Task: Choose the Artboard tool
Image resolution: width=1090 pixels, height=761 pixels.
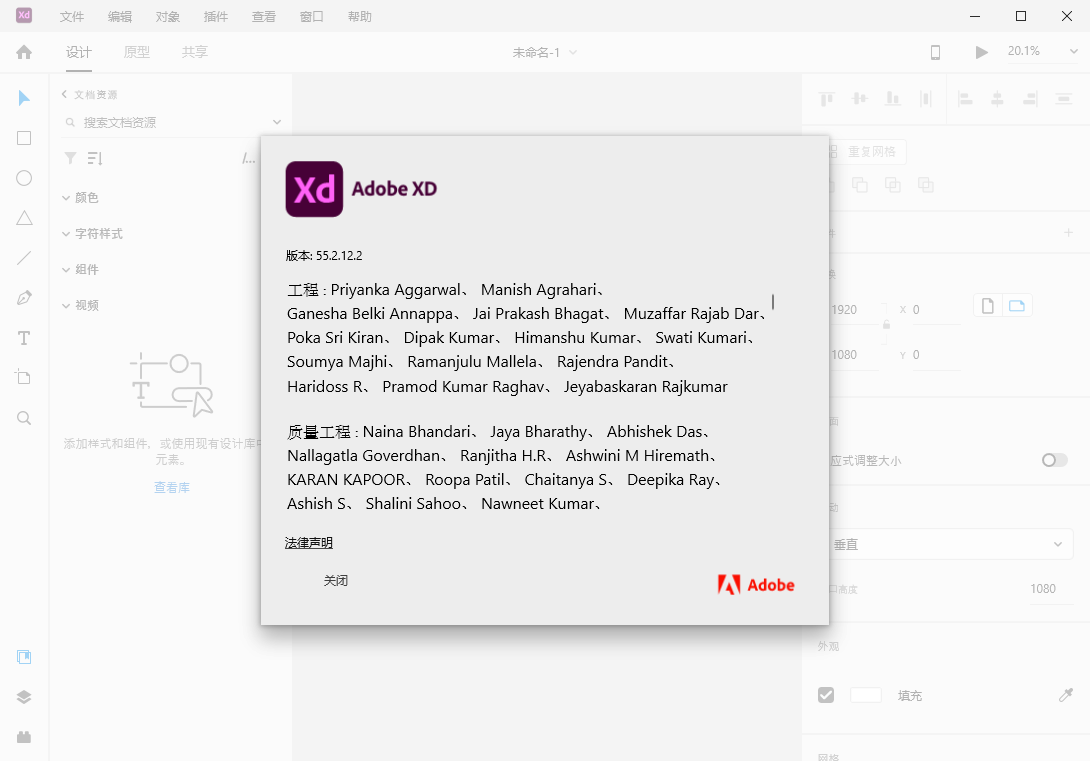Action: click(x=24, y=377)
